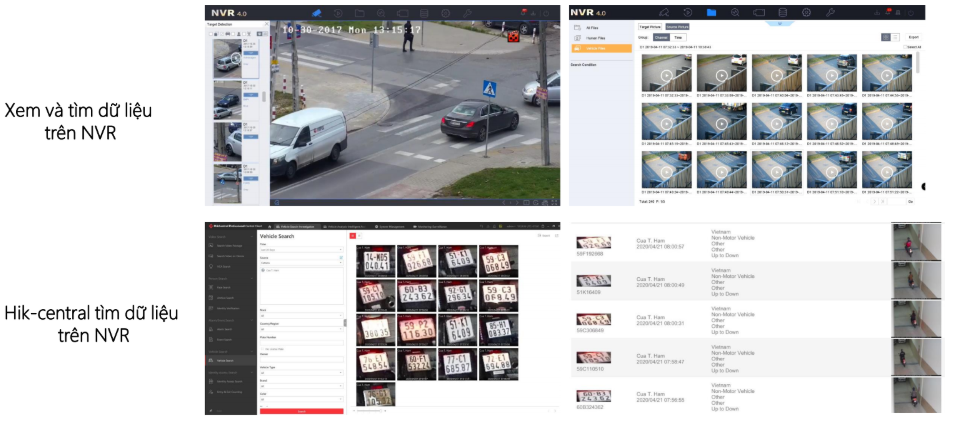Viewport: 953px width, 423px height.
Task: Select plate thumbnail 60-B3 243.62
Action: tap(416, 295)
